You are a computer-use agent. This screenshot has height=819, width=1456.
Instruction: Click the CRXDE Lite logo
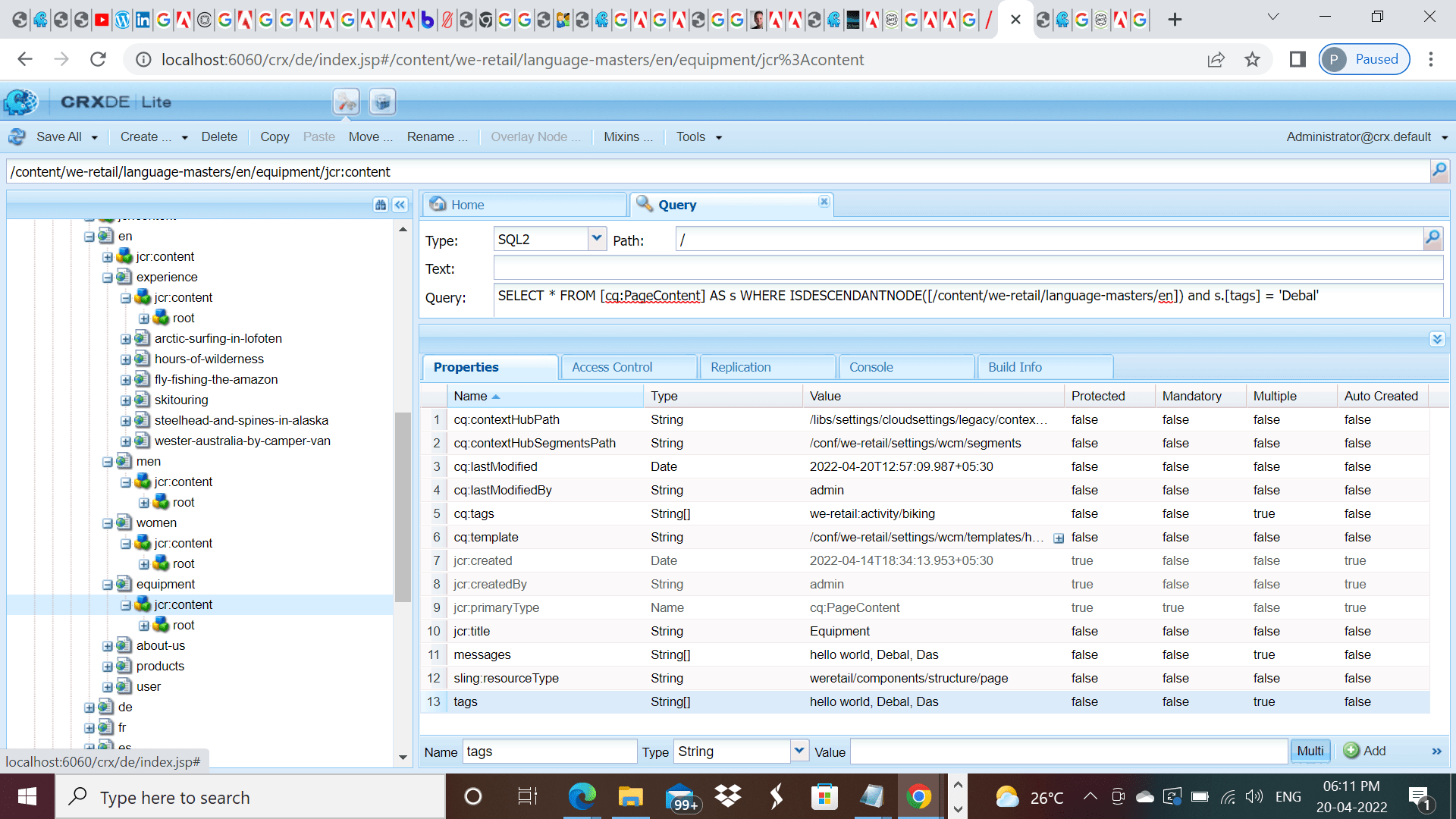click(20, 101)
